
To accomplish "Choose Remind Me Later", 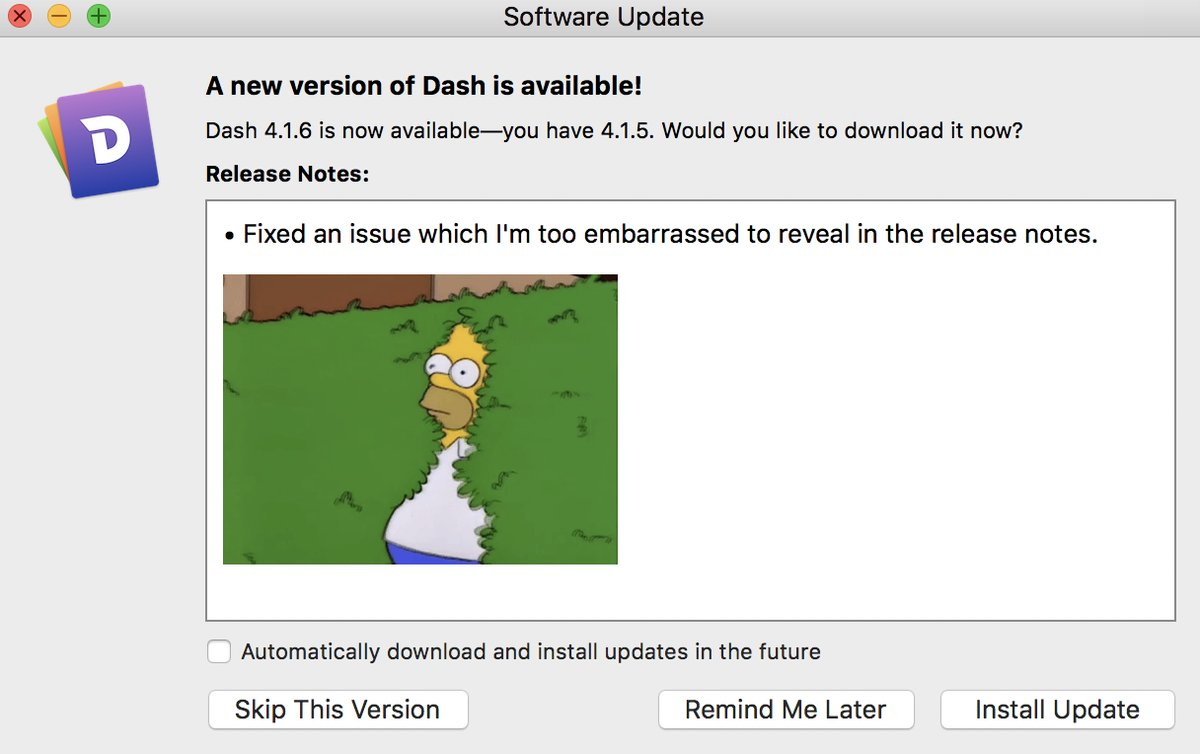I will click(786, 709).
